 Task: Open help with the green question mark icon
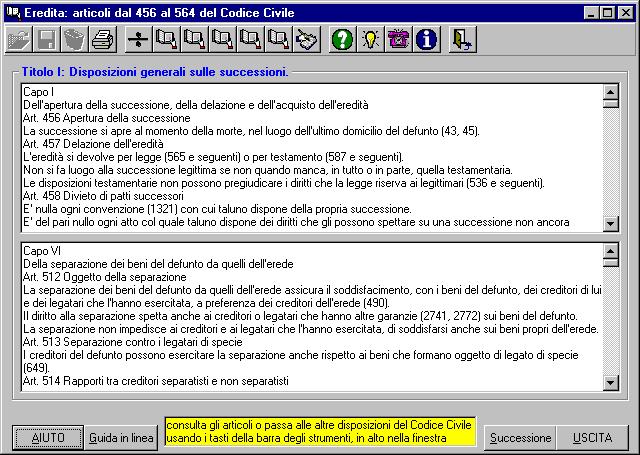343,40
